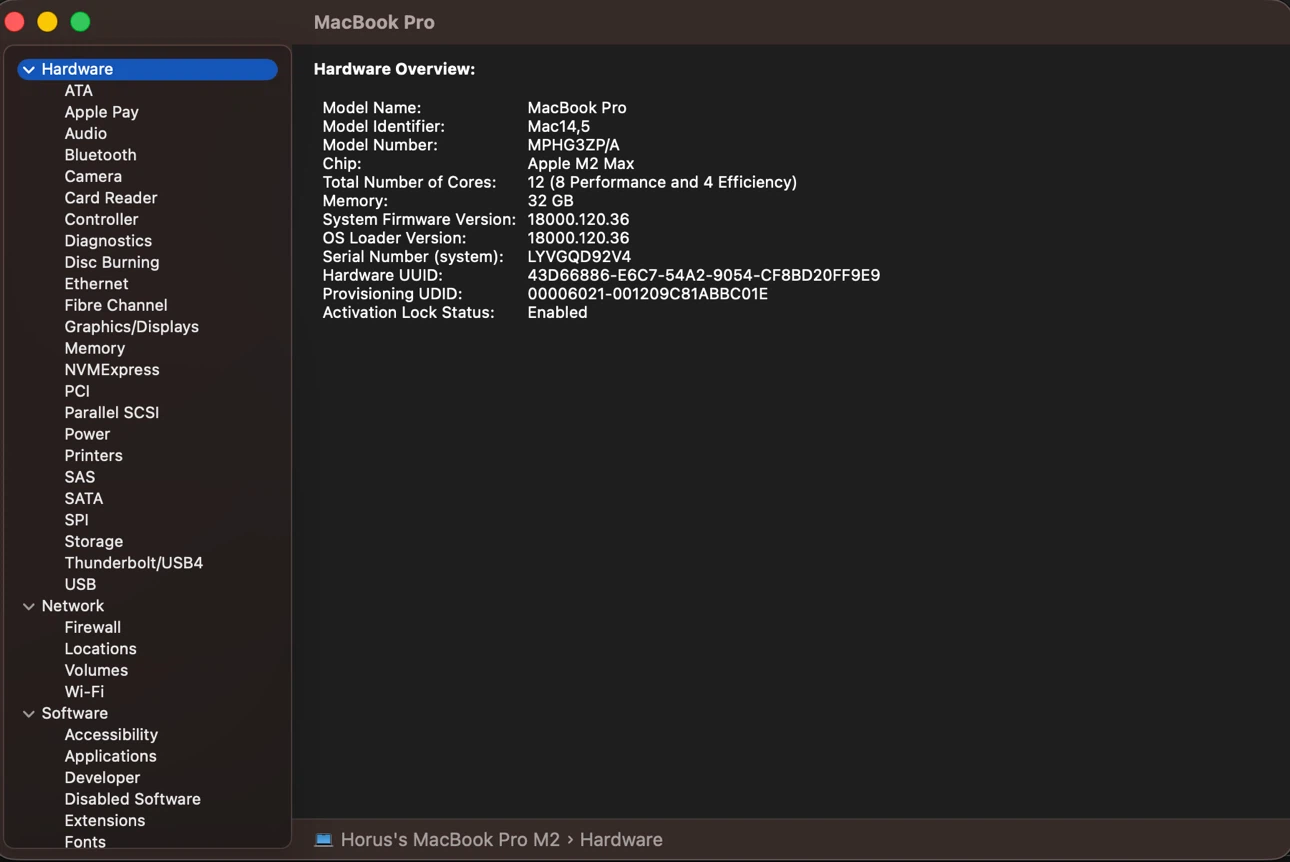Select PCI in the sidebar

click(77, 392)
